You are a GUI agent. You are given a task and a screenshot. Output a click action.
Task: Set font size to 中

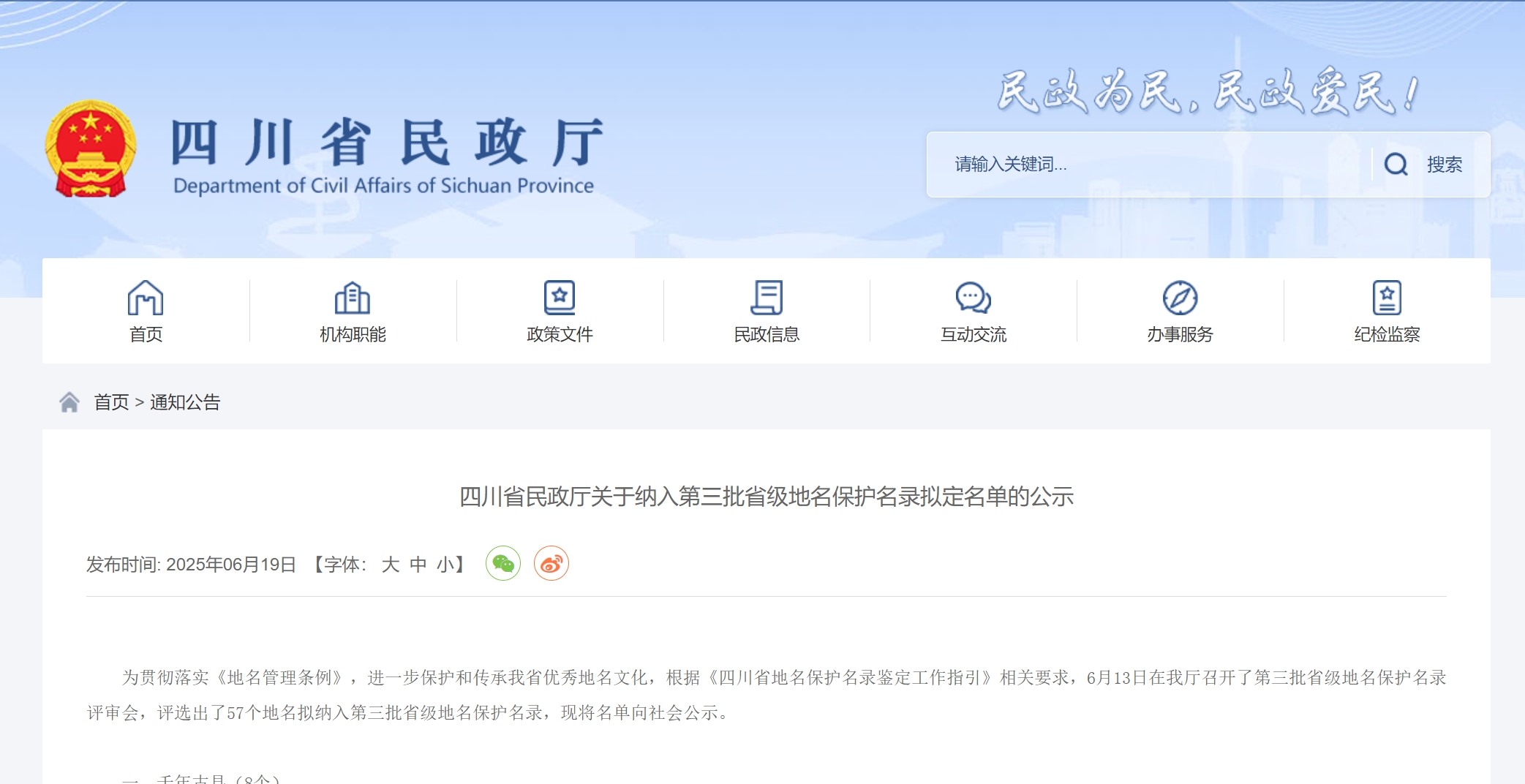418,565
